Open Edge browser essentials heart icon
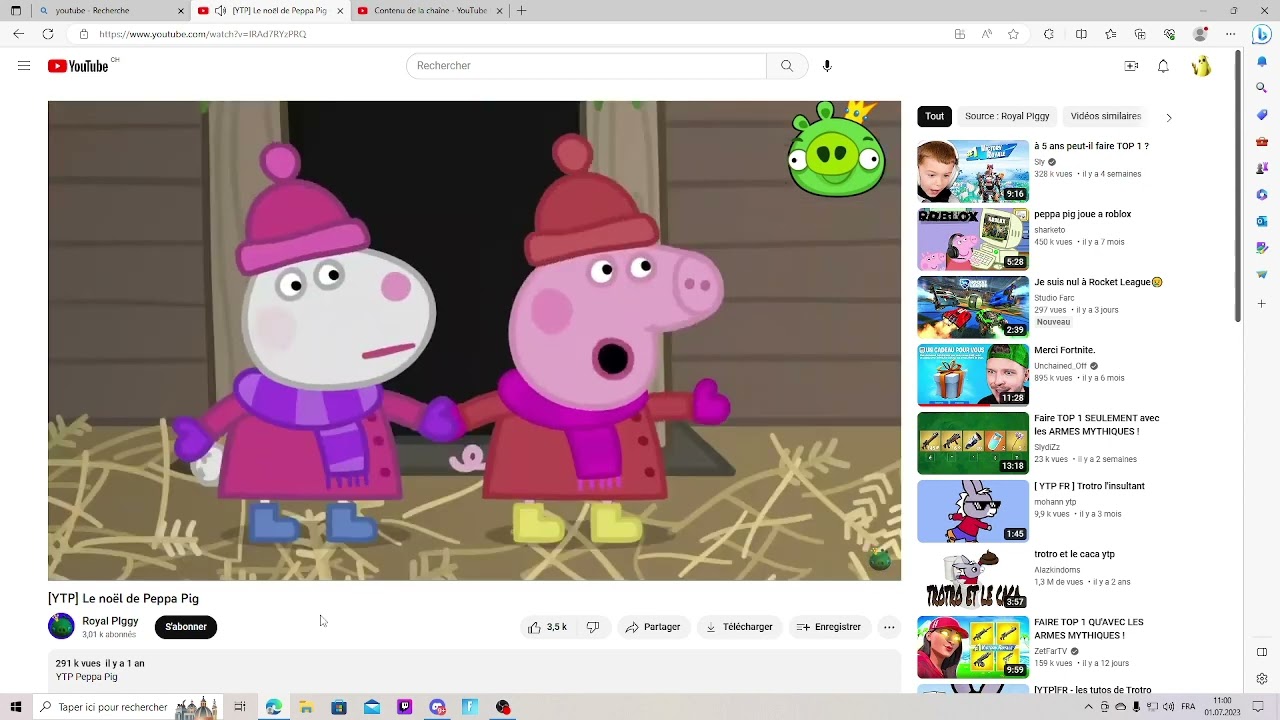The width and height of the screenshot is (1280, 720). point(1170,34)
